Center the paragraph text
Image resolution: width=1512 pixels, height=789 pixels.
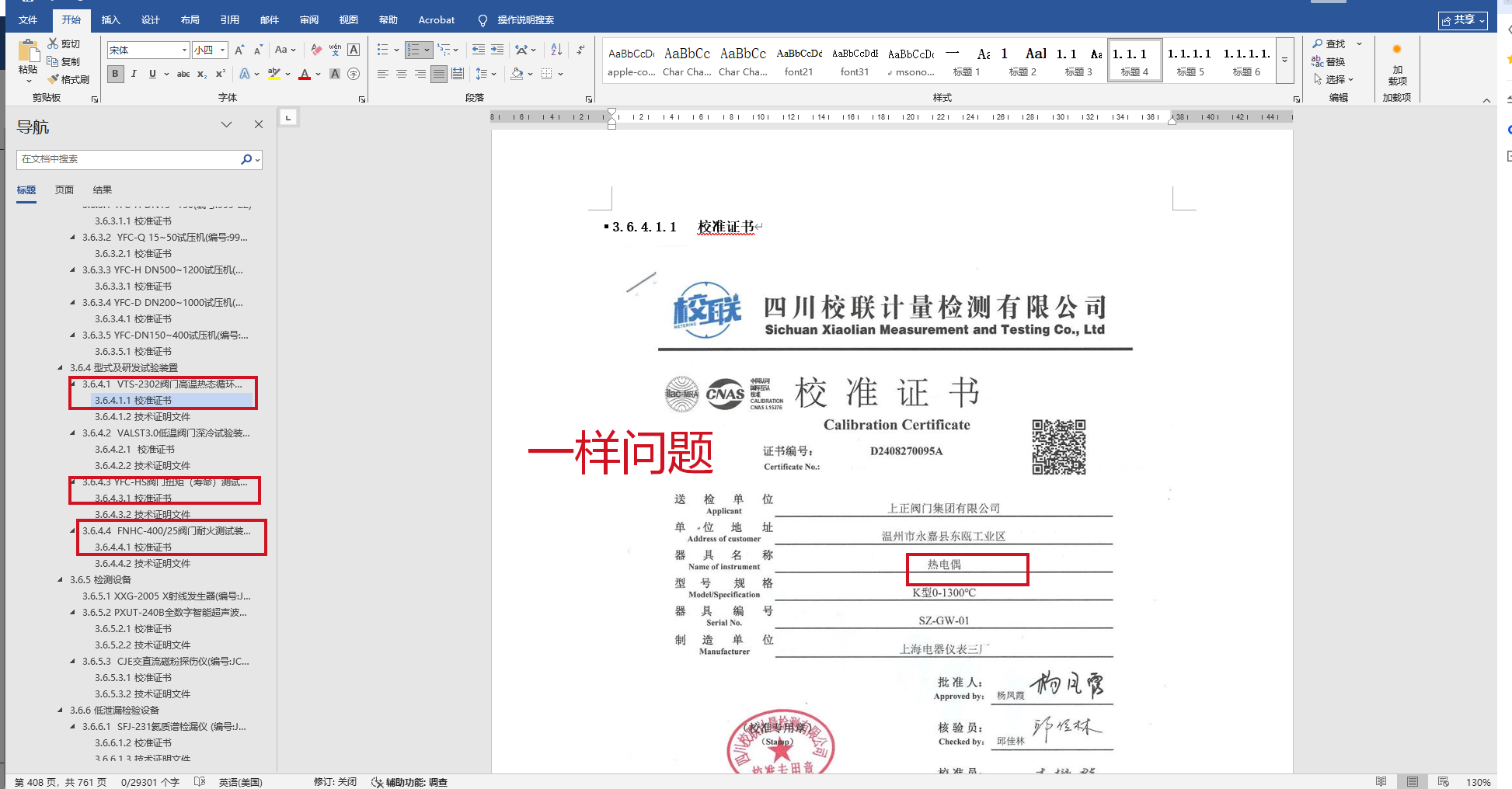402,74
